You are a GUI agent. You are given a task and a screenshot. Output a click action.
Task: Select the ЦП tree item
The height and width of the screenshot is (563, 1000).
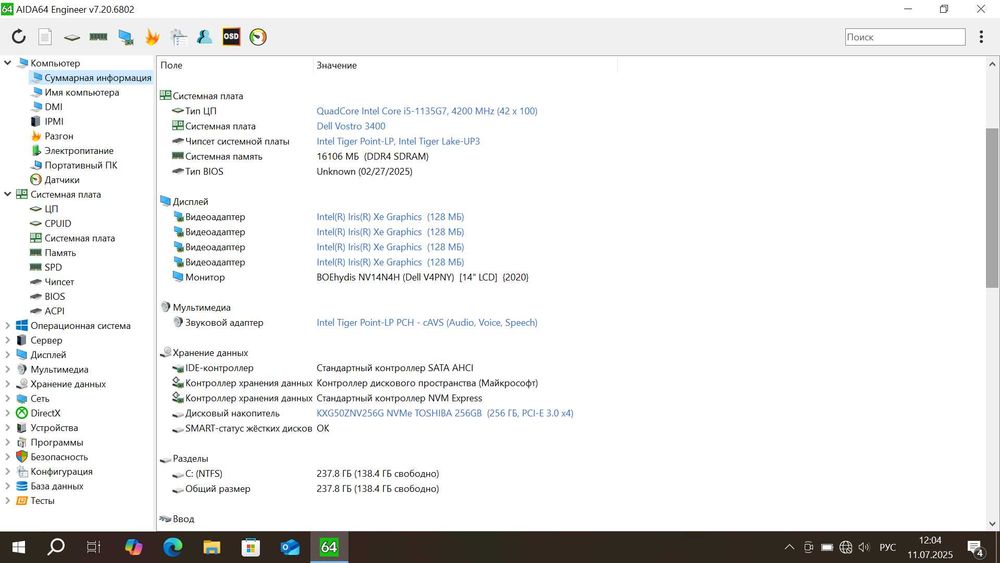tap(44, 209)
